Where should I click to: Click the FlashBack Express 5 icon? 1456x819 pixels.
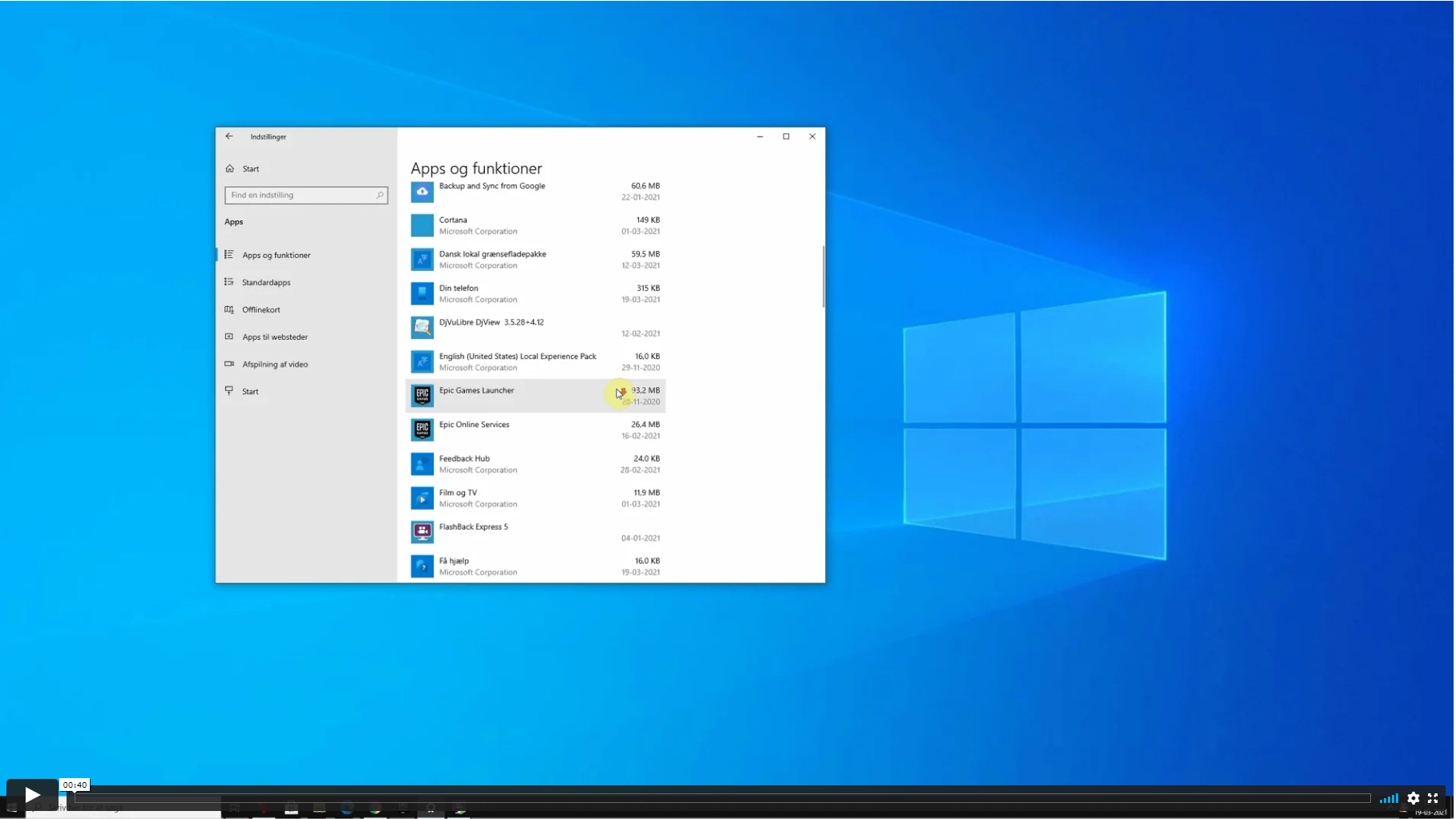[422, 532]
